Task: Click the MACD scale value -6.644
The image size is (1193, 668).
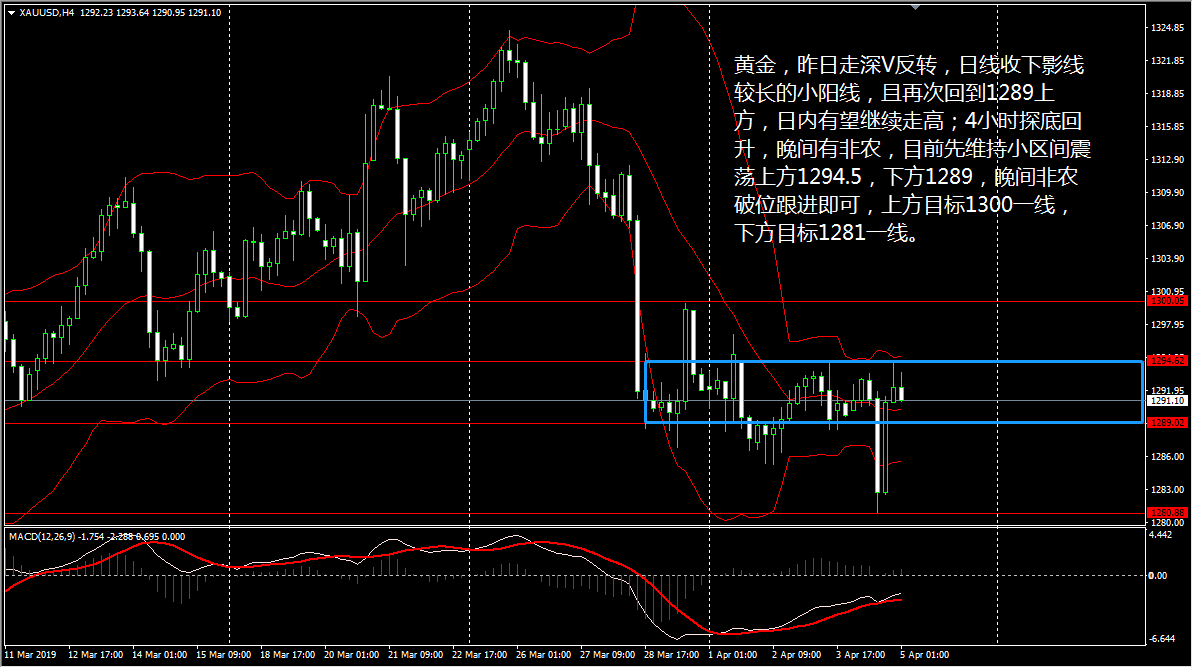Action: [x=1162, y=638]
